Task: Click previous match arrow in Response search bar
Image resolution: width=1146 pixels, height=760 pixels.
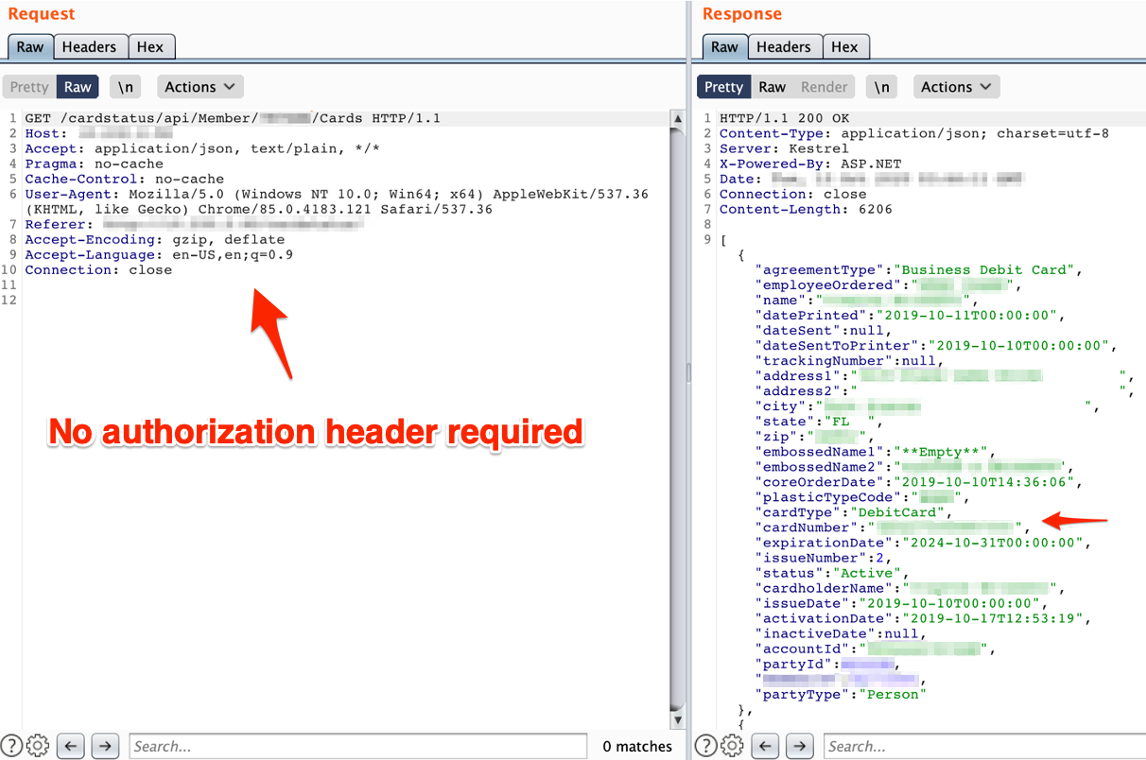Action: coord(765,746)
